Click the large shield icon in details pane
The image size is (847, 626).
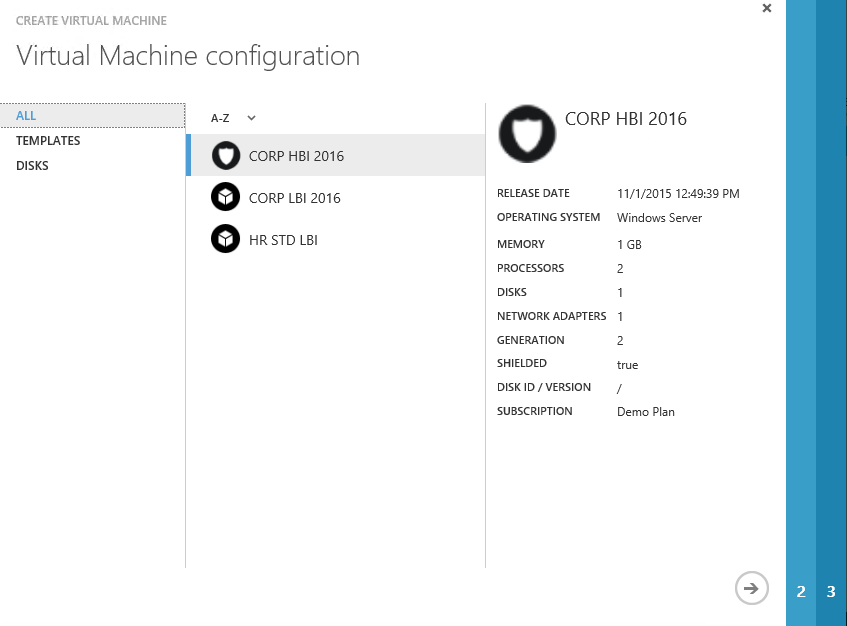click(527, 134)
